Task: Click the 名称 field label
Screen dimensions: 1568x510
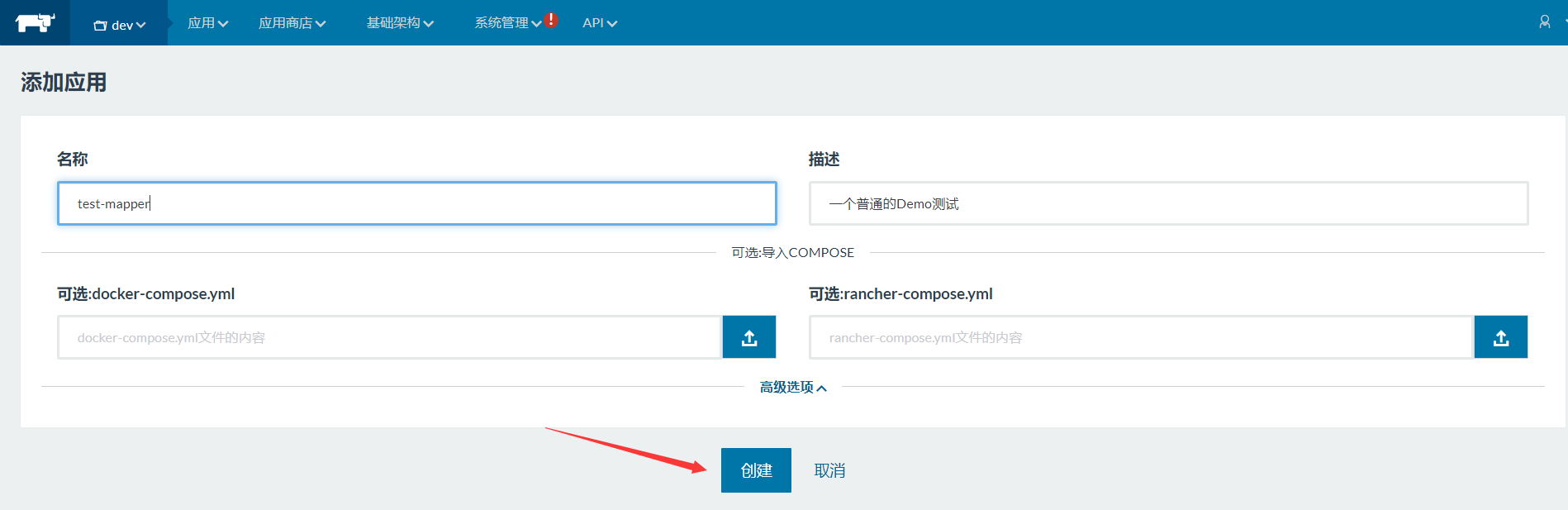Action: 73,159
